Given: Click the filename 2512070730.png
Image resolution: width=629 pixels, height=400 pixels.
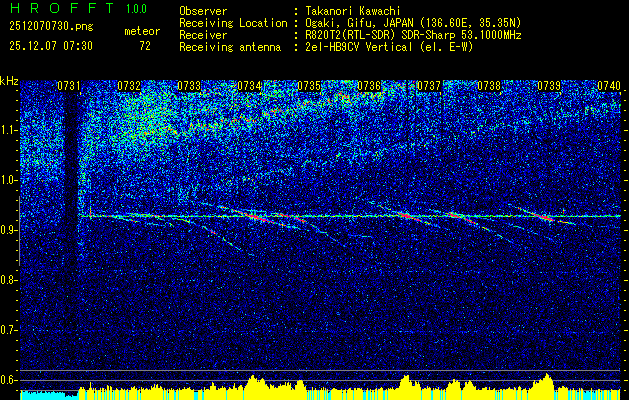Looking at the screenshot, I should pos(51,26).
